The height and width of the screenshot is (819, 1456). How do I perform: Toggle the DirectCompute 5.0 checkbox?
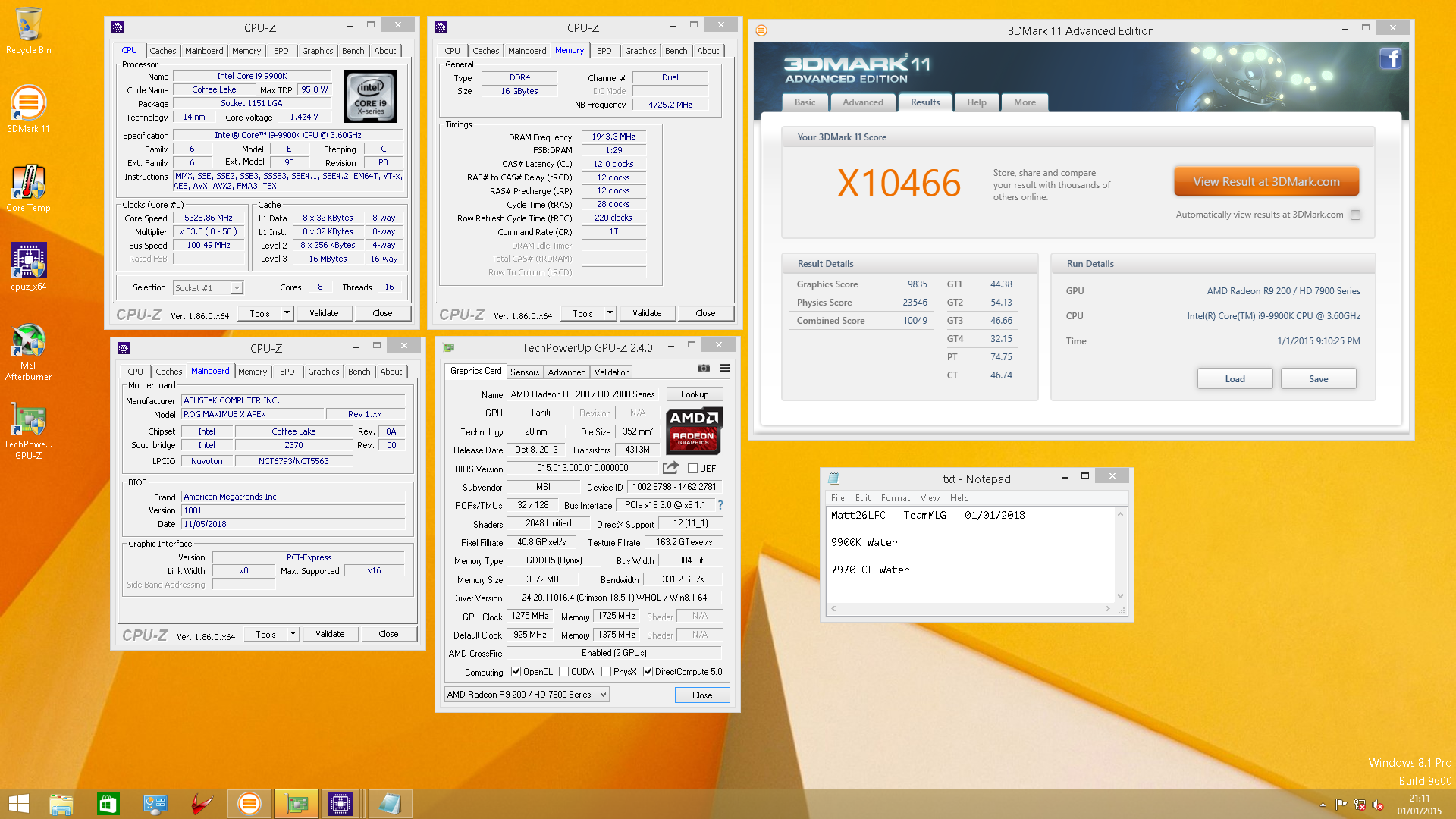(x=648, y=672)
